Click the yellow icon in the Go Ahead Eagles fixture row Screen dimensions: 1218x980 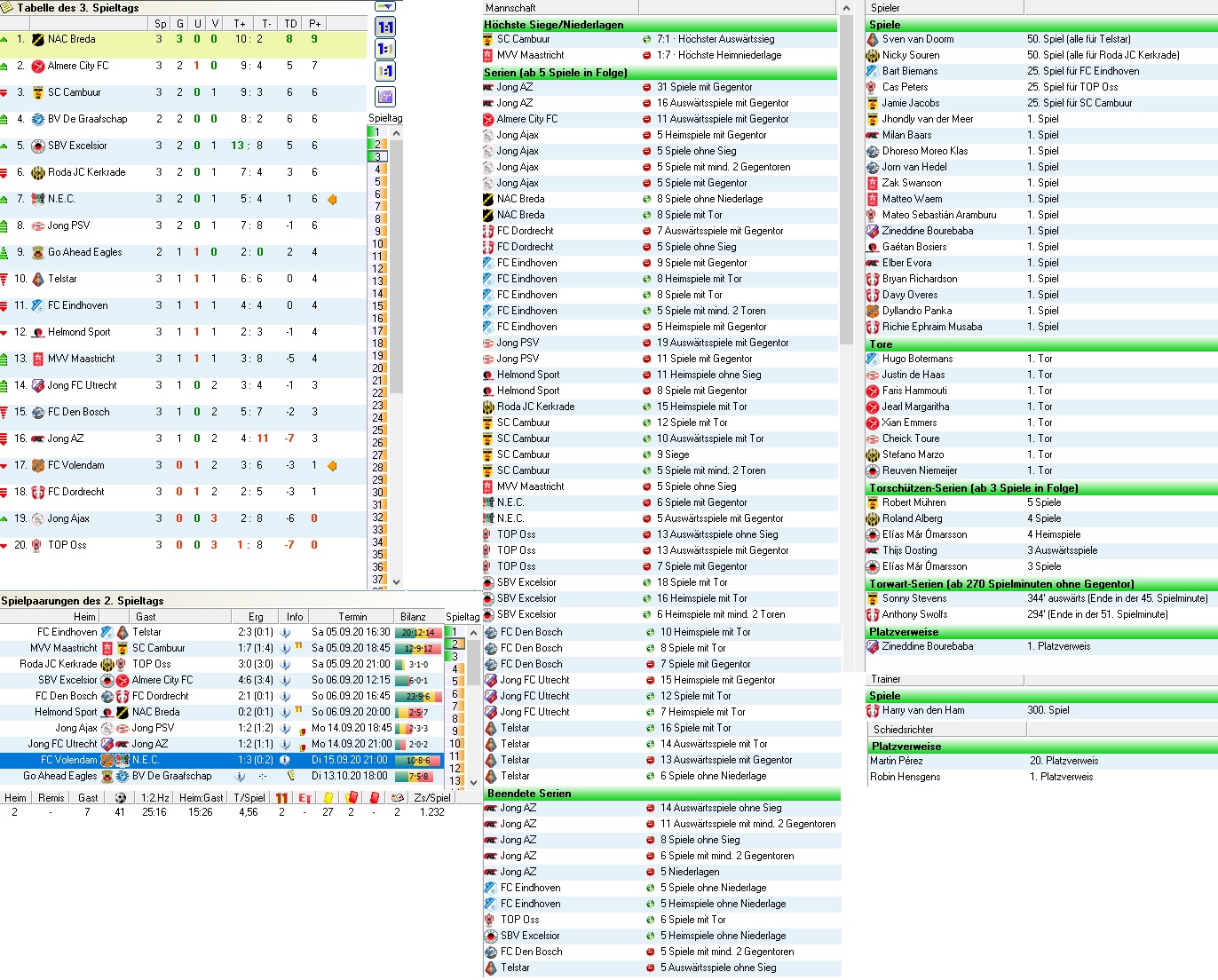291,776
